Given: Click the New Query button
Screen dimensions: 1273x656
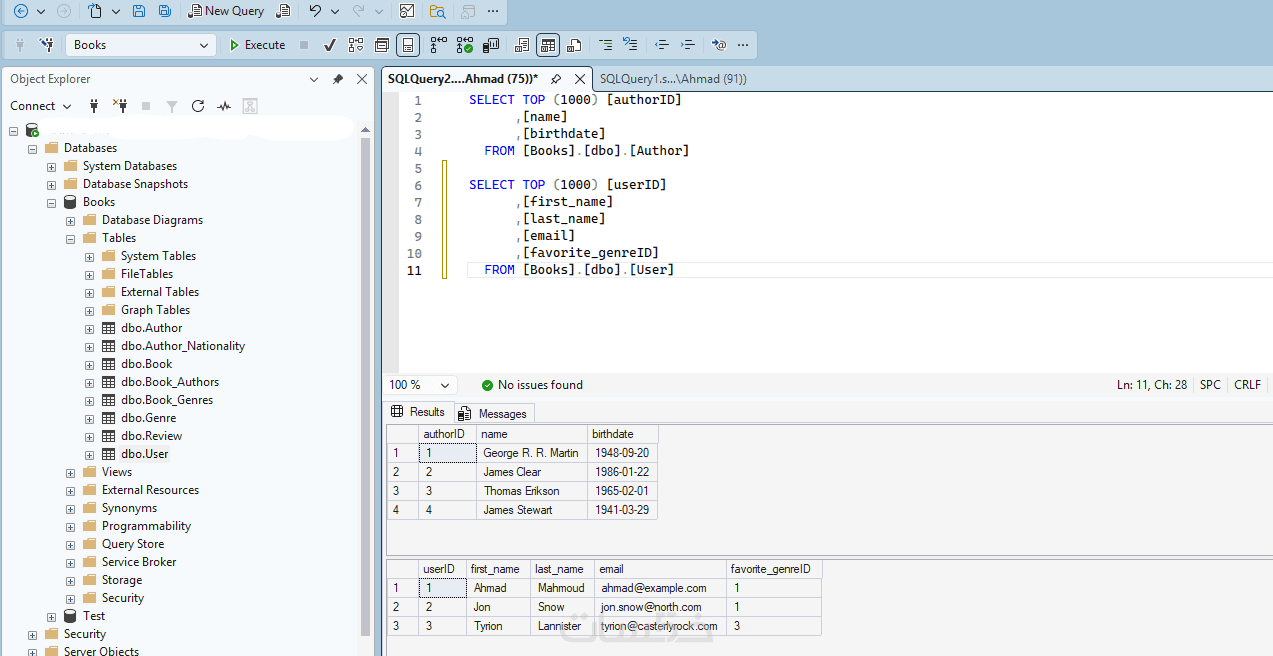Looking at the screenshot, I should [227, 11].
